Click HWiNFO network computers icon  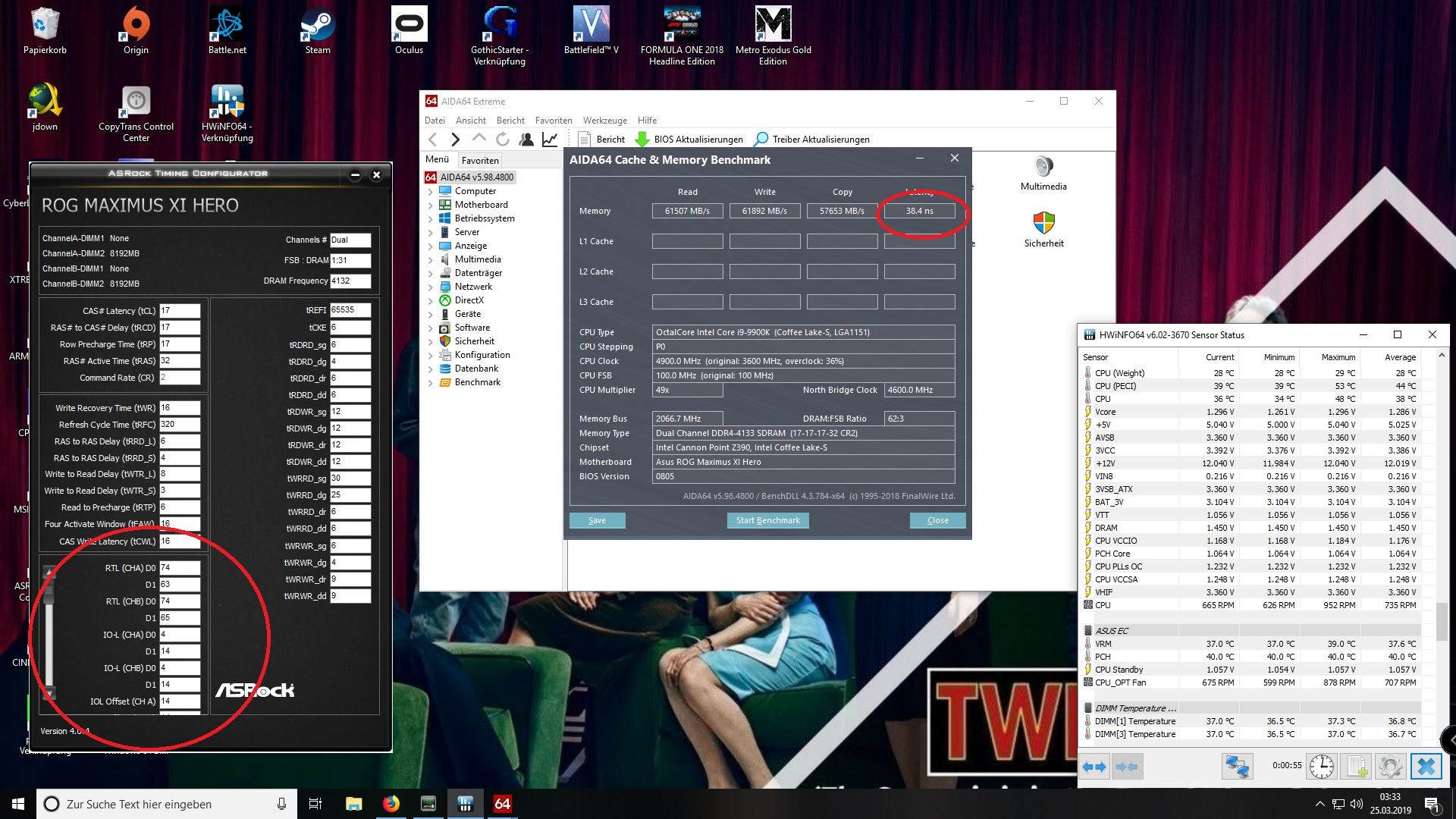1237,767
